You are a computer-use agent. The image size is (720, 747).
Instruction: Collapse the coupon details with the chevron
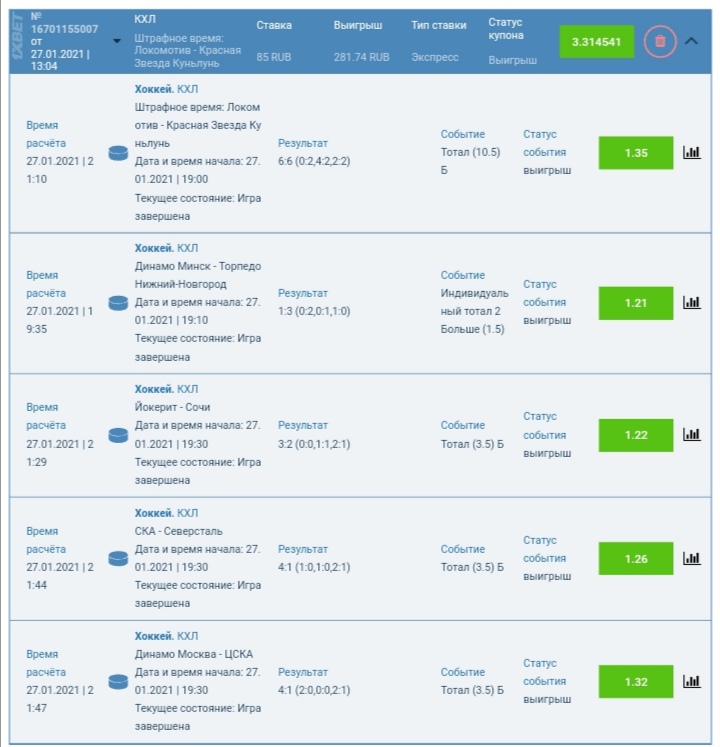coord(693,41)
